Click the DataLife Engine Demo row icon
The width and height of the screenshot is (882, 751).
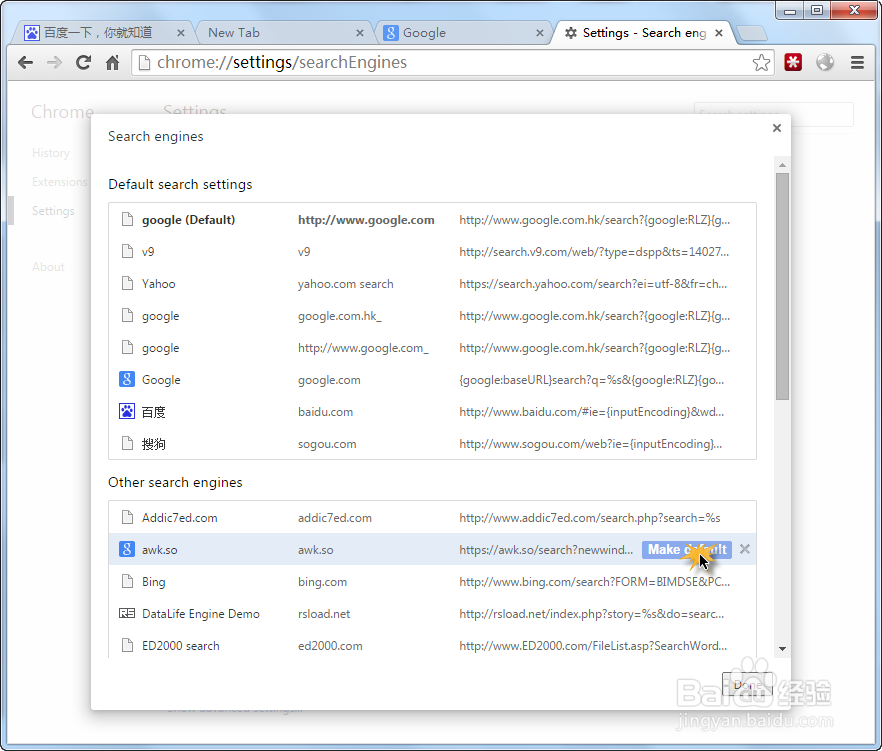[x=127, y=613]
